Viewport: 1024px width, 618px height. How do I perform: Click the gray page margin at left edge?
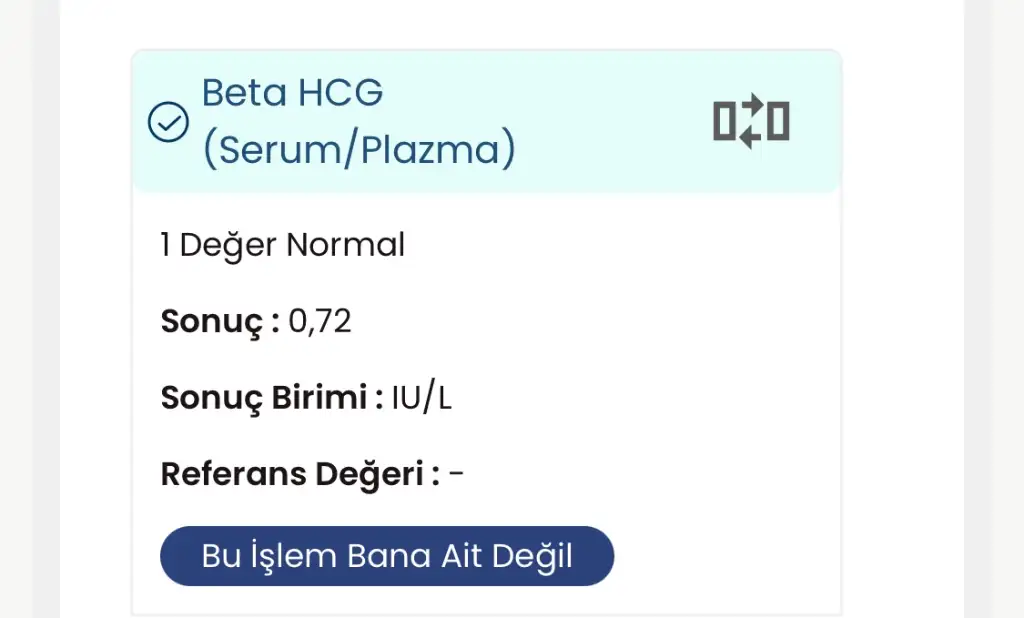coord(28,300)
